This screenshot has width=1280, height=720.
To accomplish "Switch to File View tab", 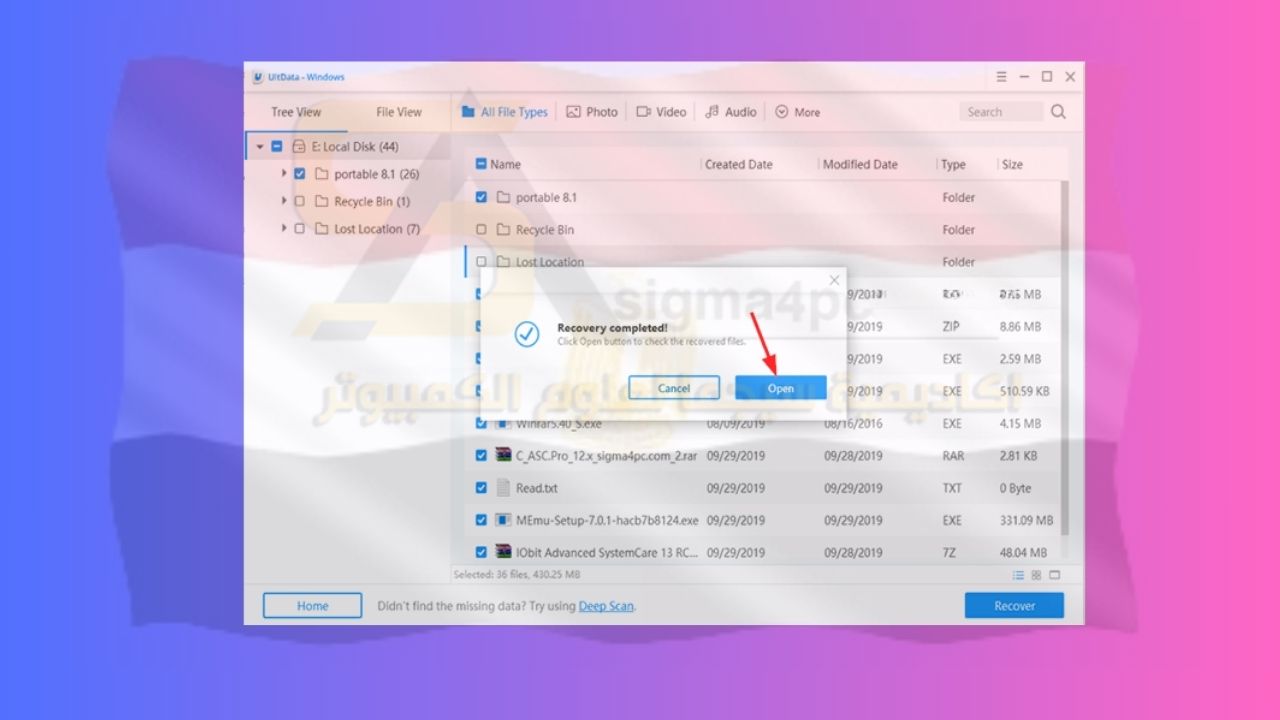I will click(x=399, y=112).
